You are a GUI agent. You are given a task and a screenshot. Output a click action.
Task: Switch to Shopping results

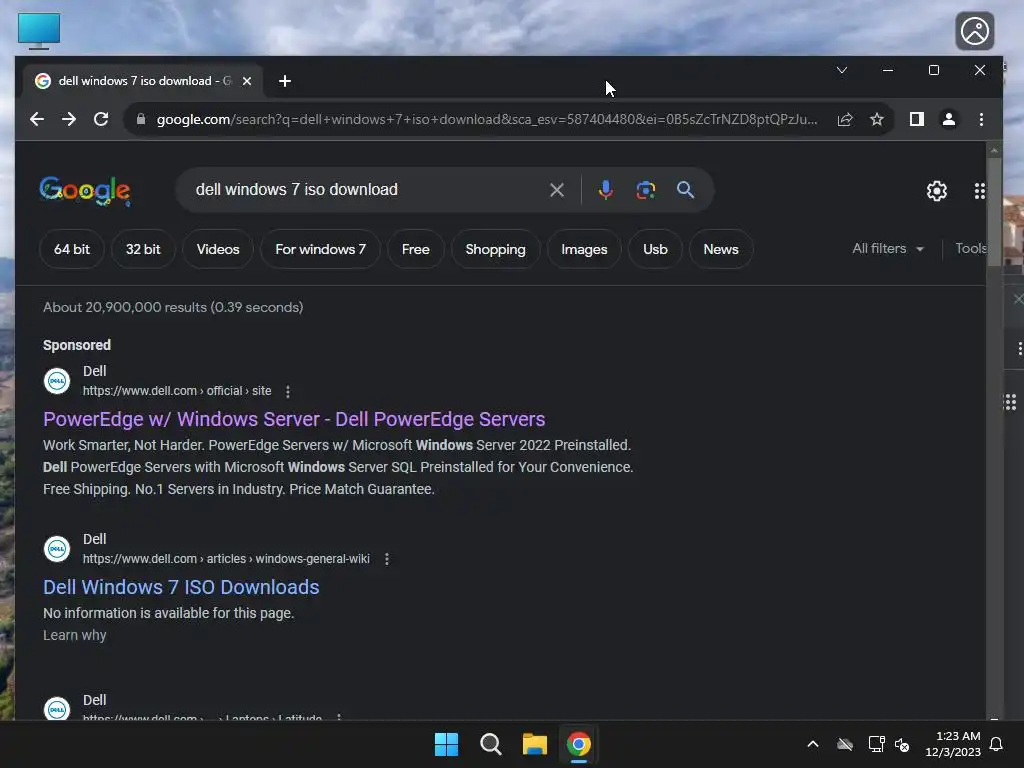[496, 249]
